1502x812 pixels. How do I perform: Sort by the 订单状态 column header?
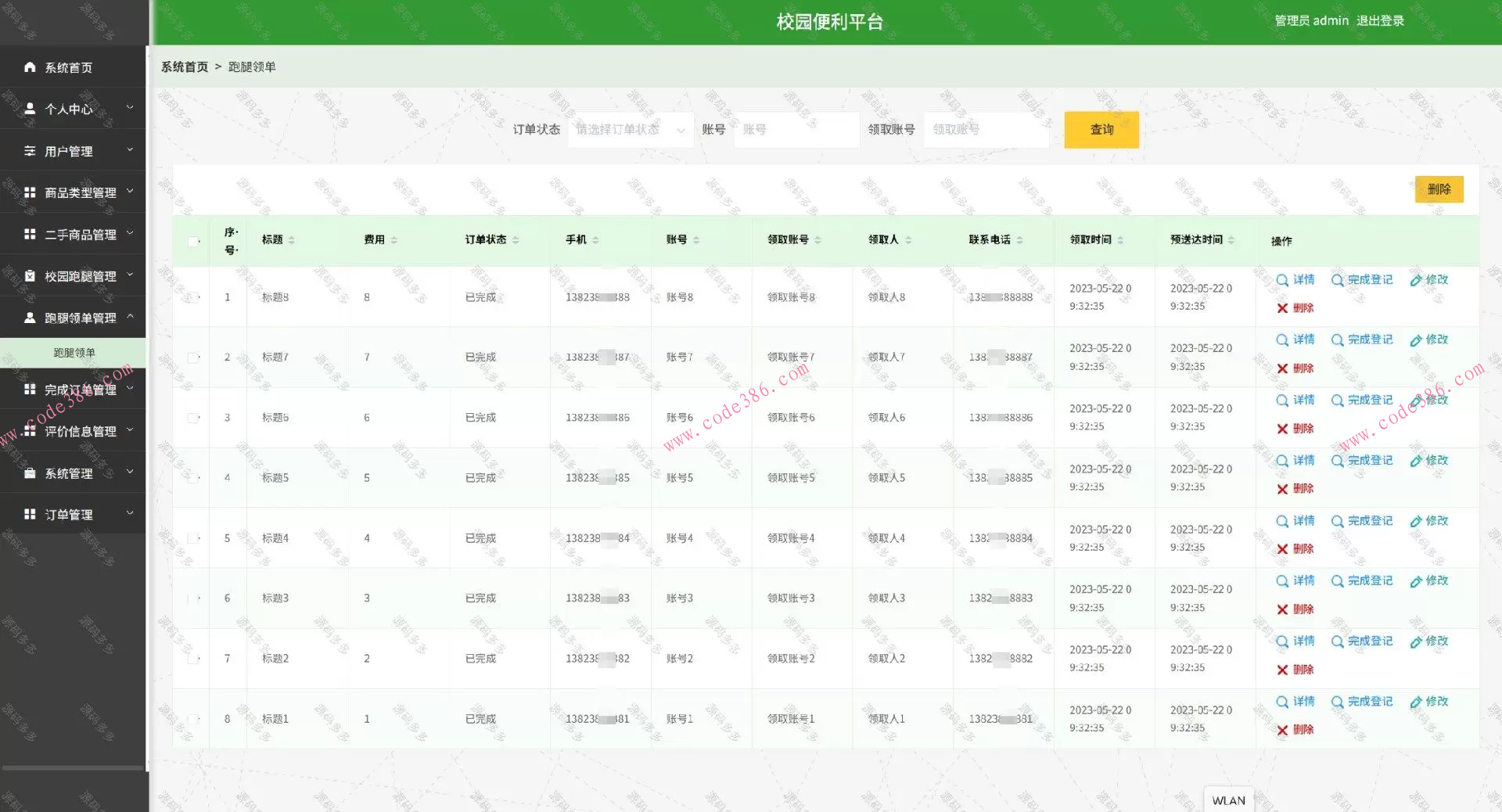coord(492,240)
